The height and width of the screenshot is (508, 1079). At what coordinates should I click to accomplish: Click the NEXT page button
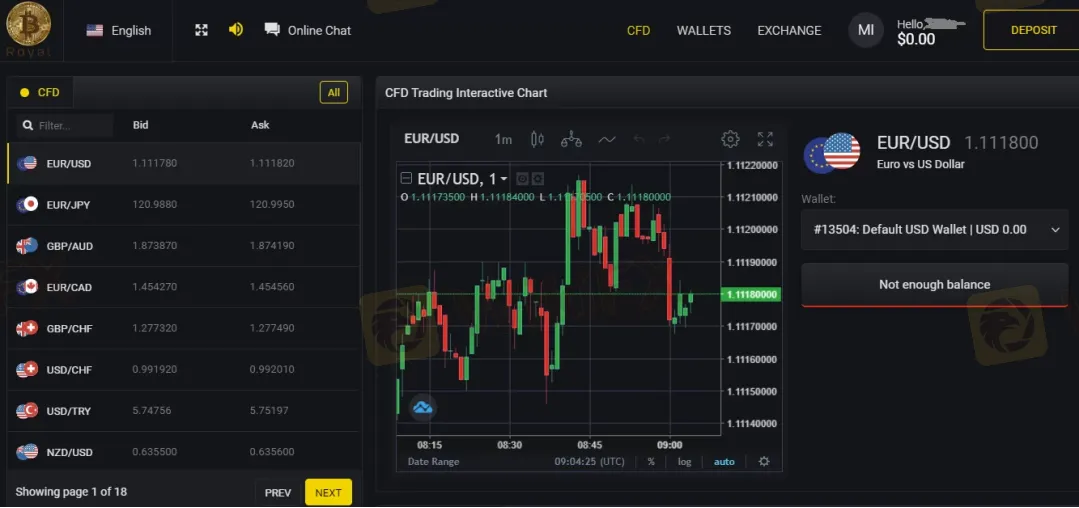(328, 493)
